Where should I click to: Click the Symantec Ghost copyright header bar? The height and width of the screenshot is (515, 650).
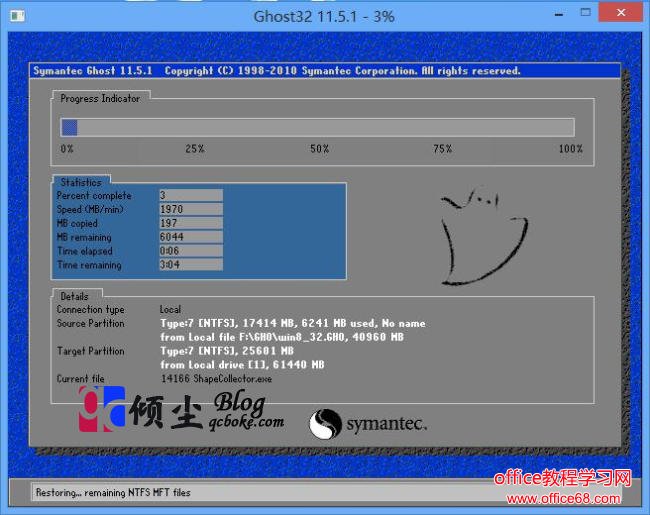(325, 71)
